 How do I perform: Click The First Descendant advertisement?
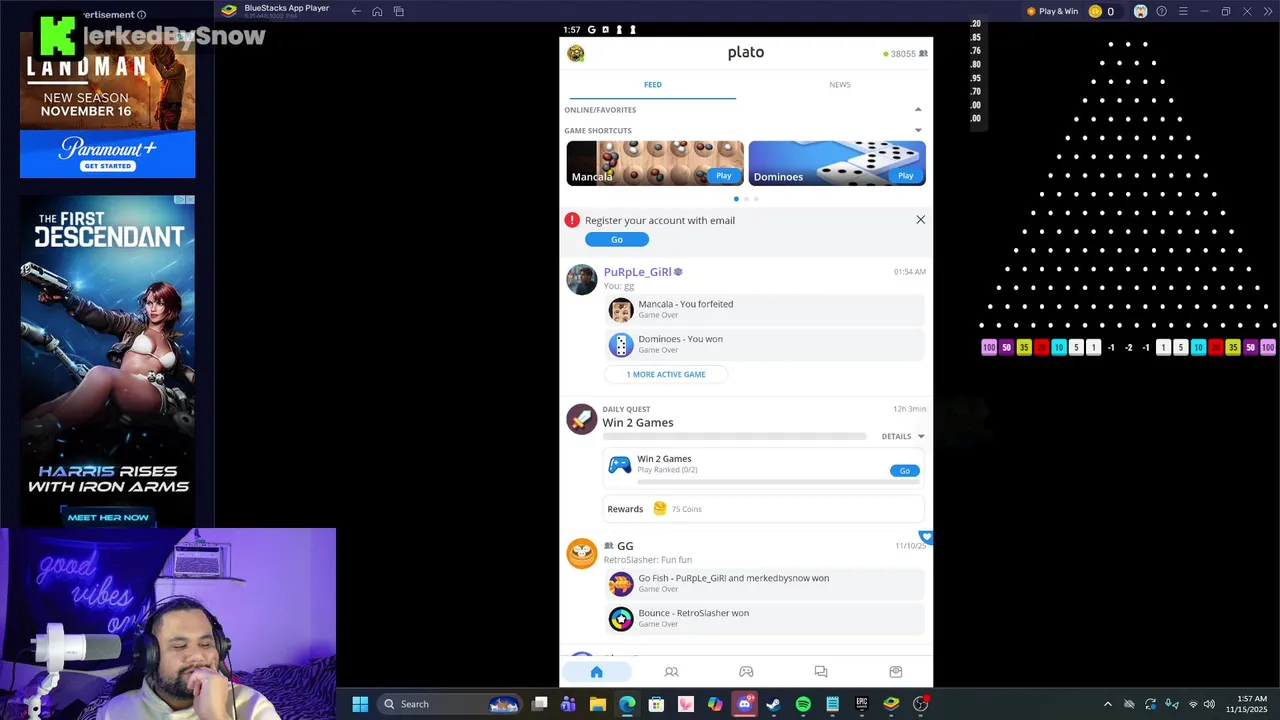[108, 361]
